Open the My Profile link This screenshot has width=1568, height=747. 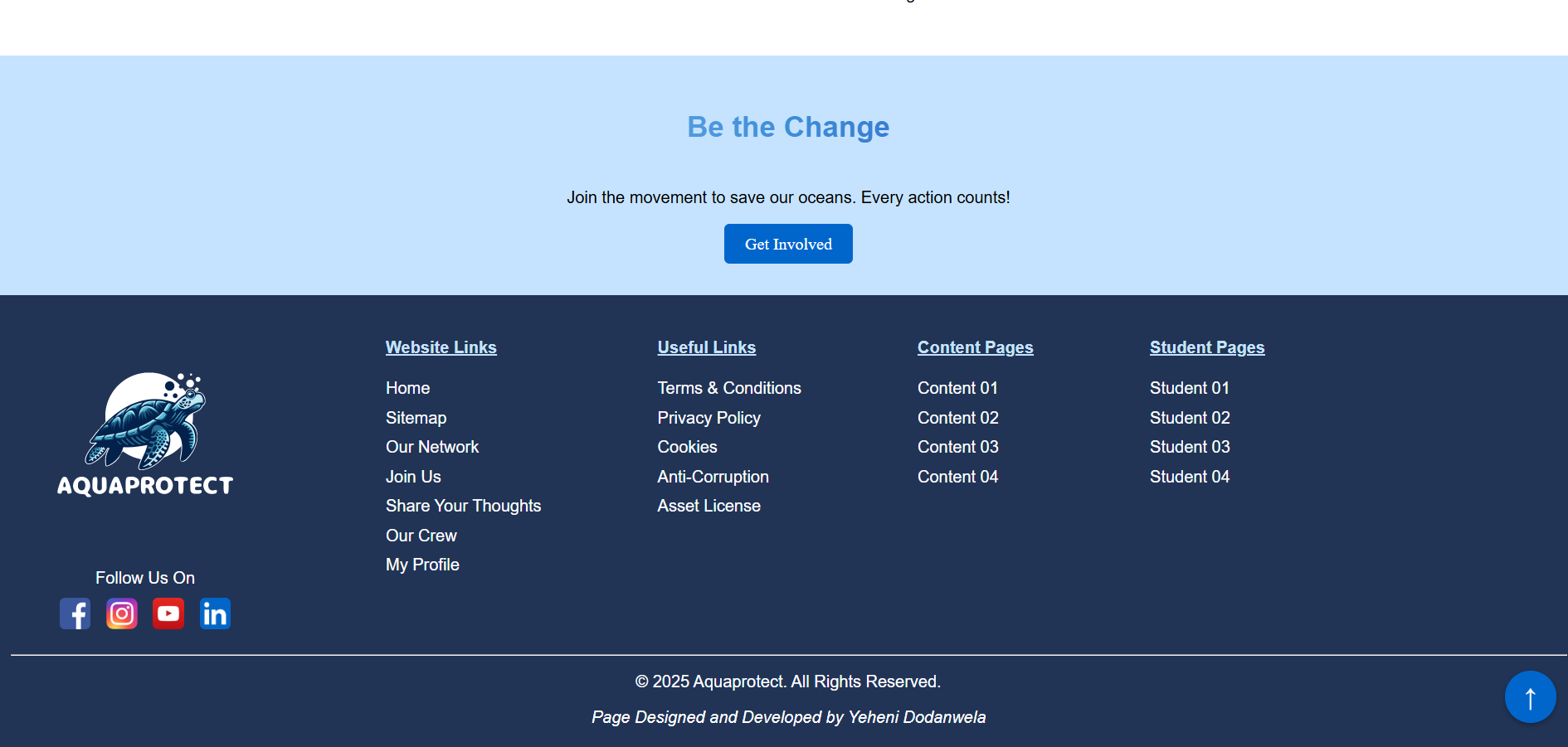point(422,565)
